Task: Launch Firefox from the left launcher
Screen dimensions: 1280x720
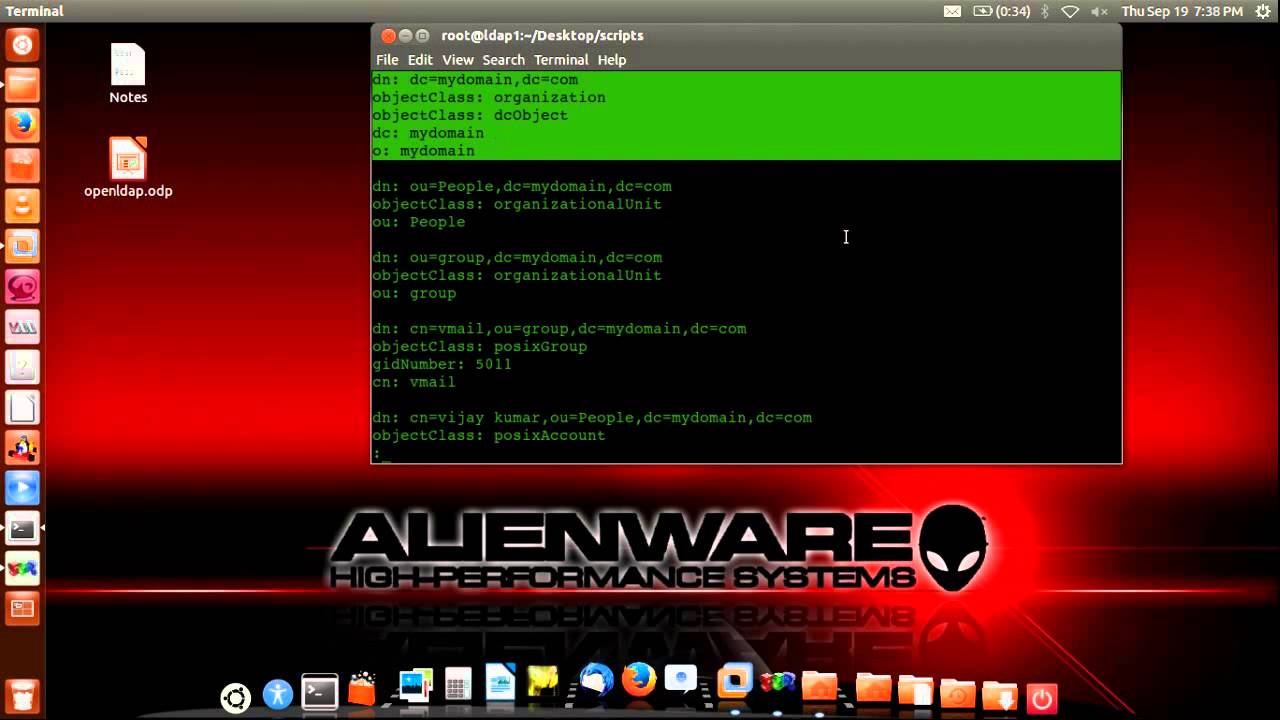Action: point(22,125)
